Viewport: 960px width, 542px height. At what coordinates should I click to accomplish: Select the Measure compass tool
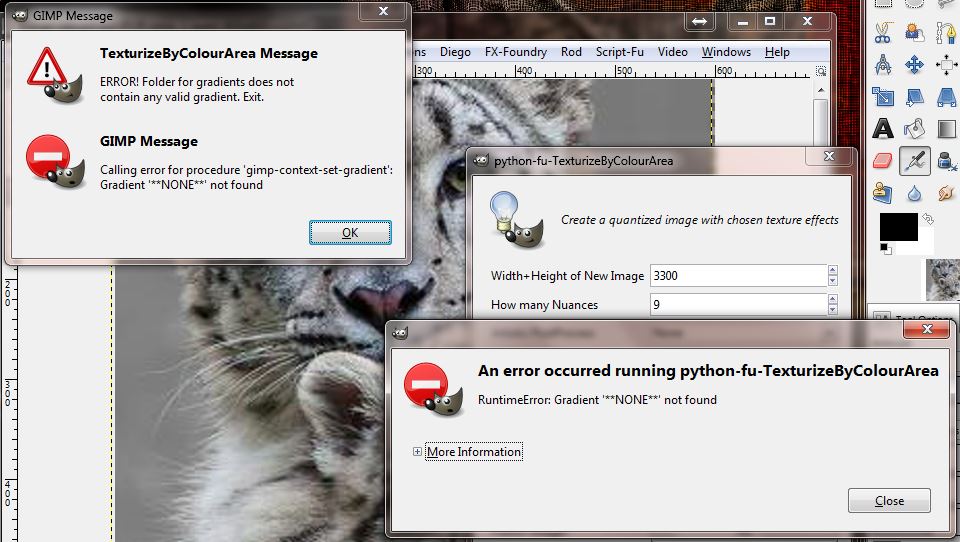point(882,64)
